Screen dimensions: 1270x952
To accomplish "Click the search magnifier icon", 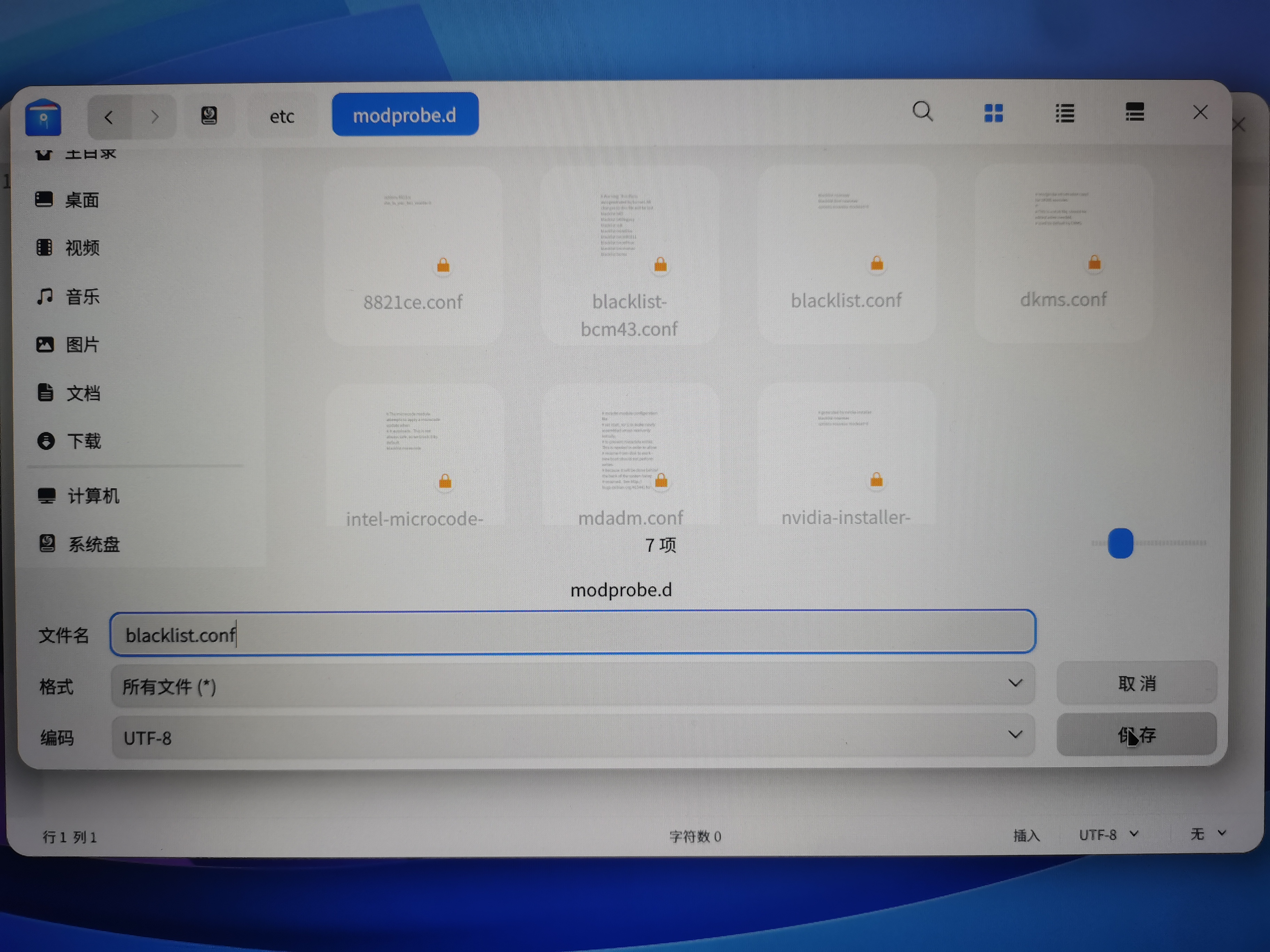I will coord(922,112).
